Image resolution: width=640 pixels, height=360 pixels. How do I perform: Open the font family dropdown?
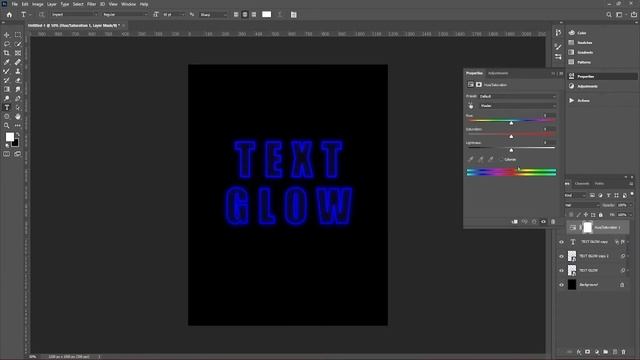[x=75, y=15]
